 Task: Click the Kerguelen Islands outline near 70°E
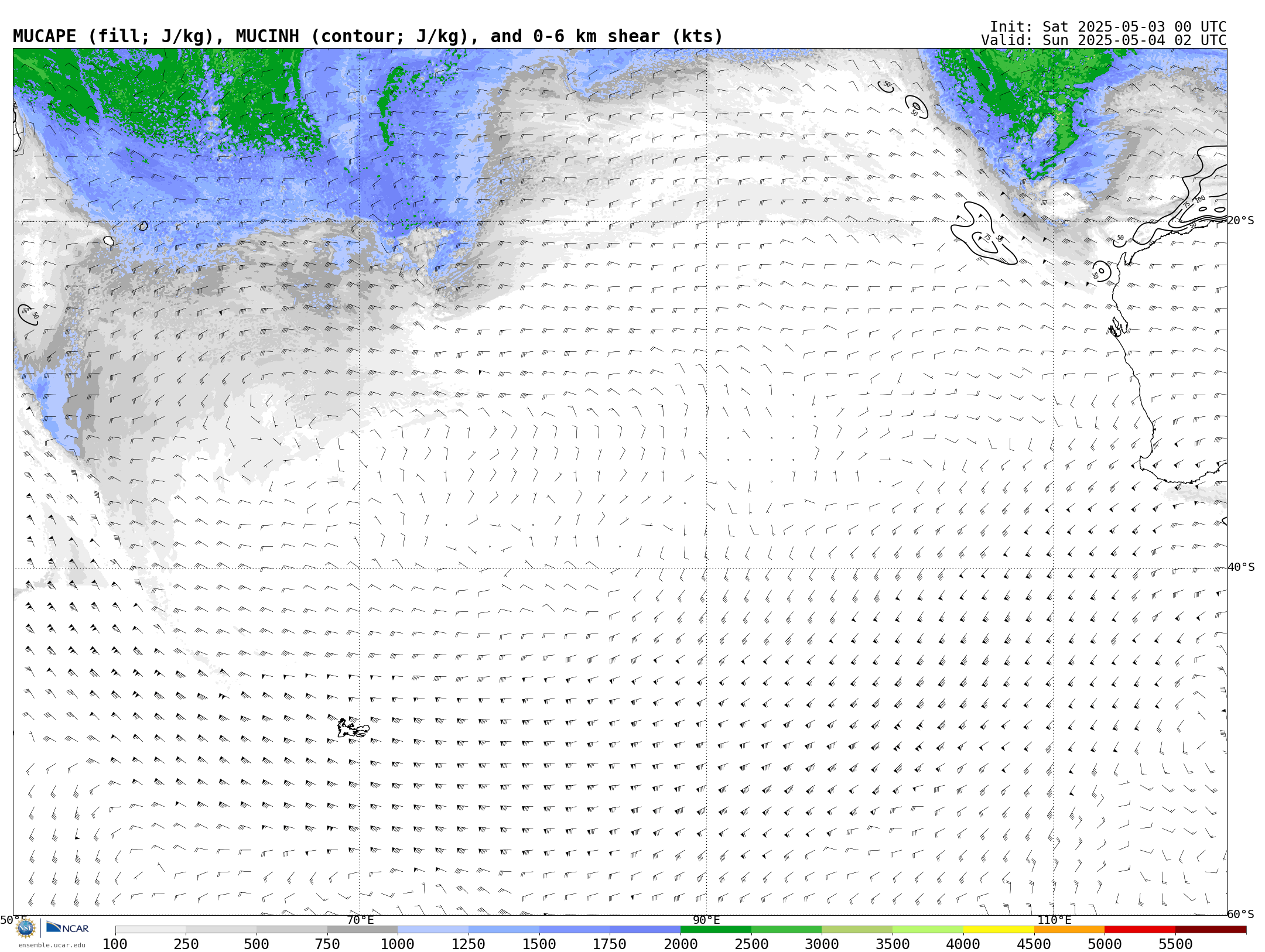(353, 728)
